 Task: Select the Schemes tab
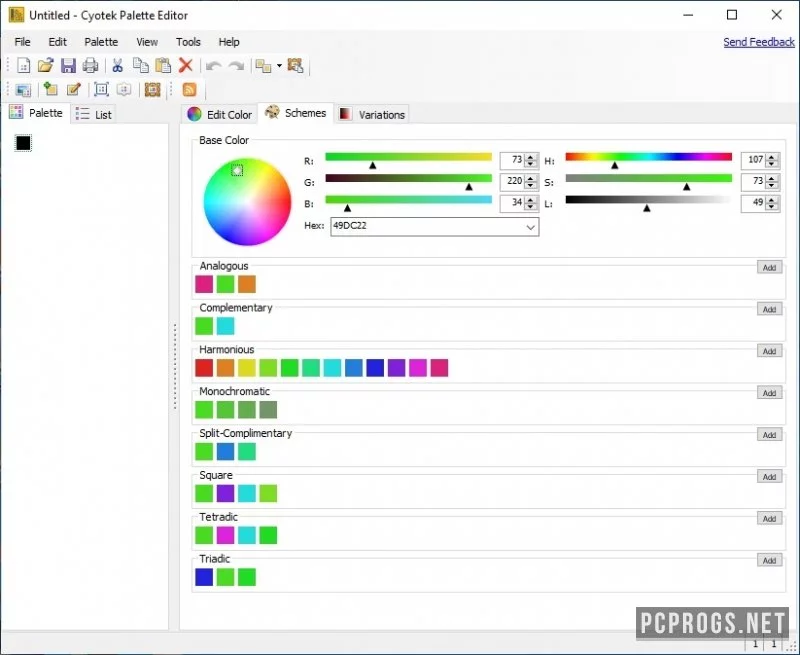(295, 113)
